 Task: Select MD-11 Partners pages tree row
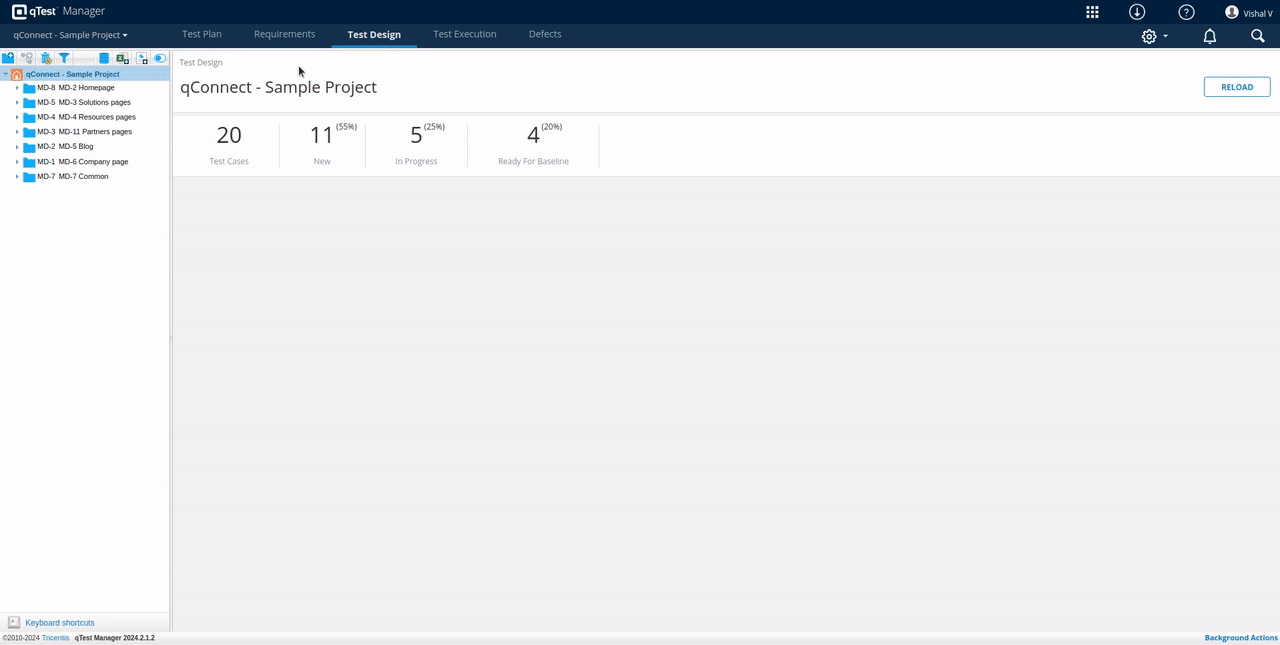[84, 132]
